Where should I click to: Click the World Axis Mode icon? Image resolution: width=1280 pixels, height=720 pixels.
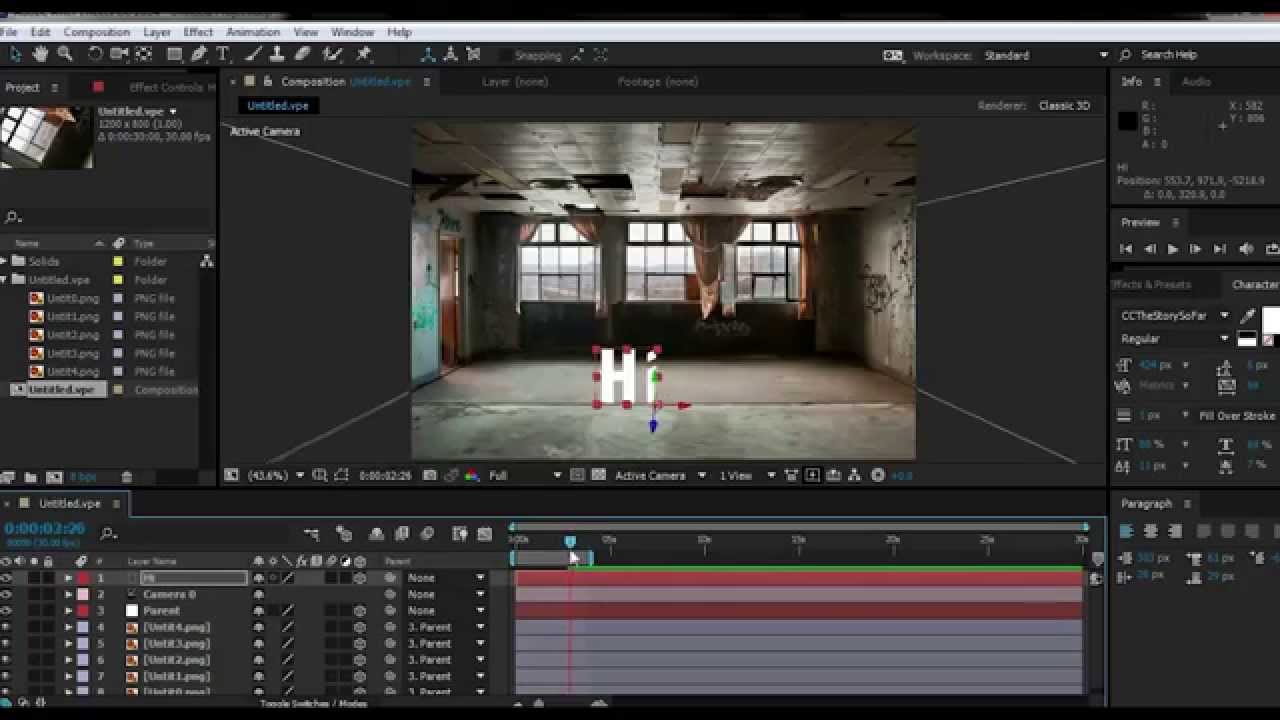click(x=451, y=55)
